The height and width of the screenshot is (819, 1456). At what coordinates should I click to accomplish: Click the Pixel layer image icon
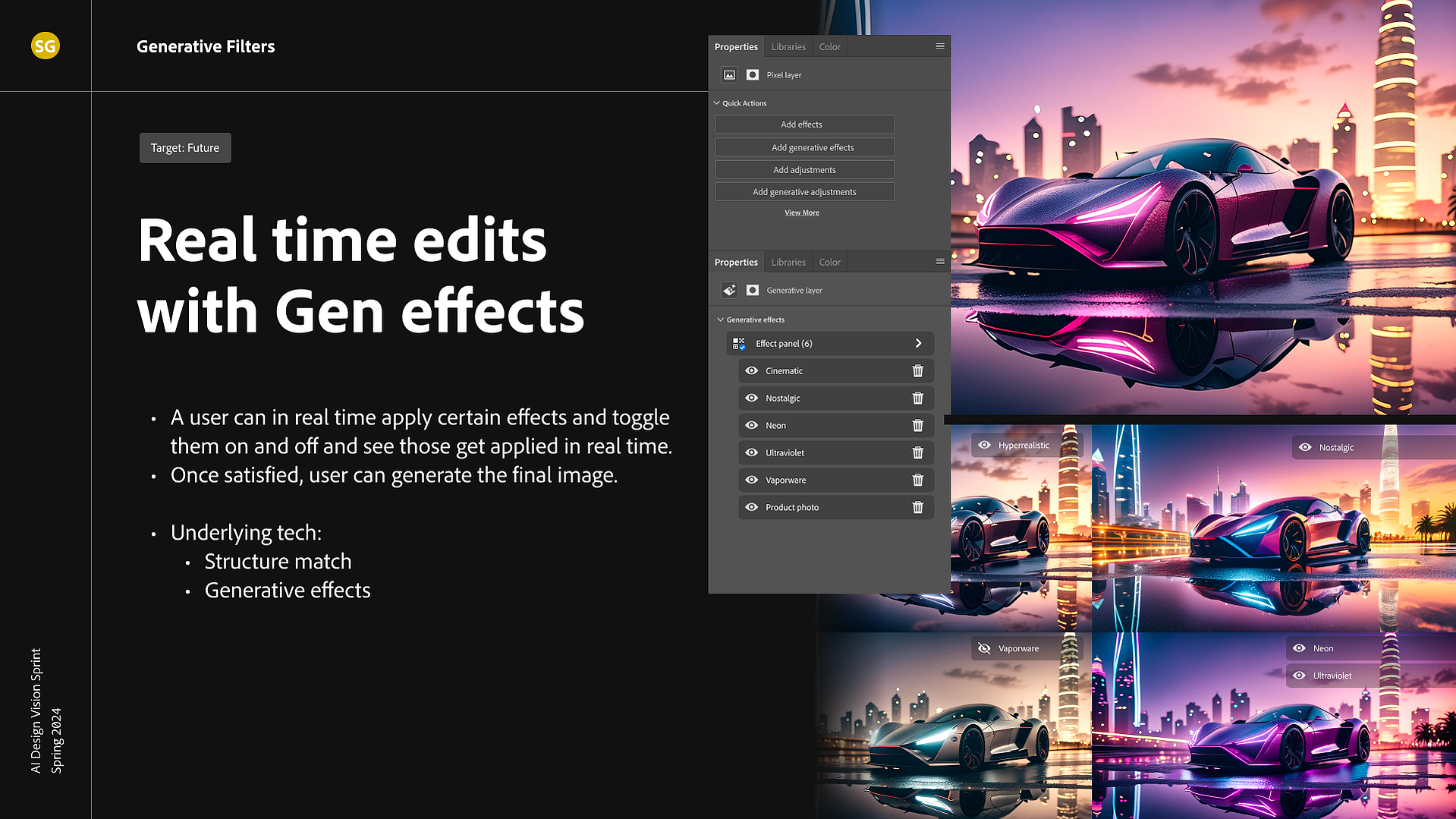tap(729, 75)
